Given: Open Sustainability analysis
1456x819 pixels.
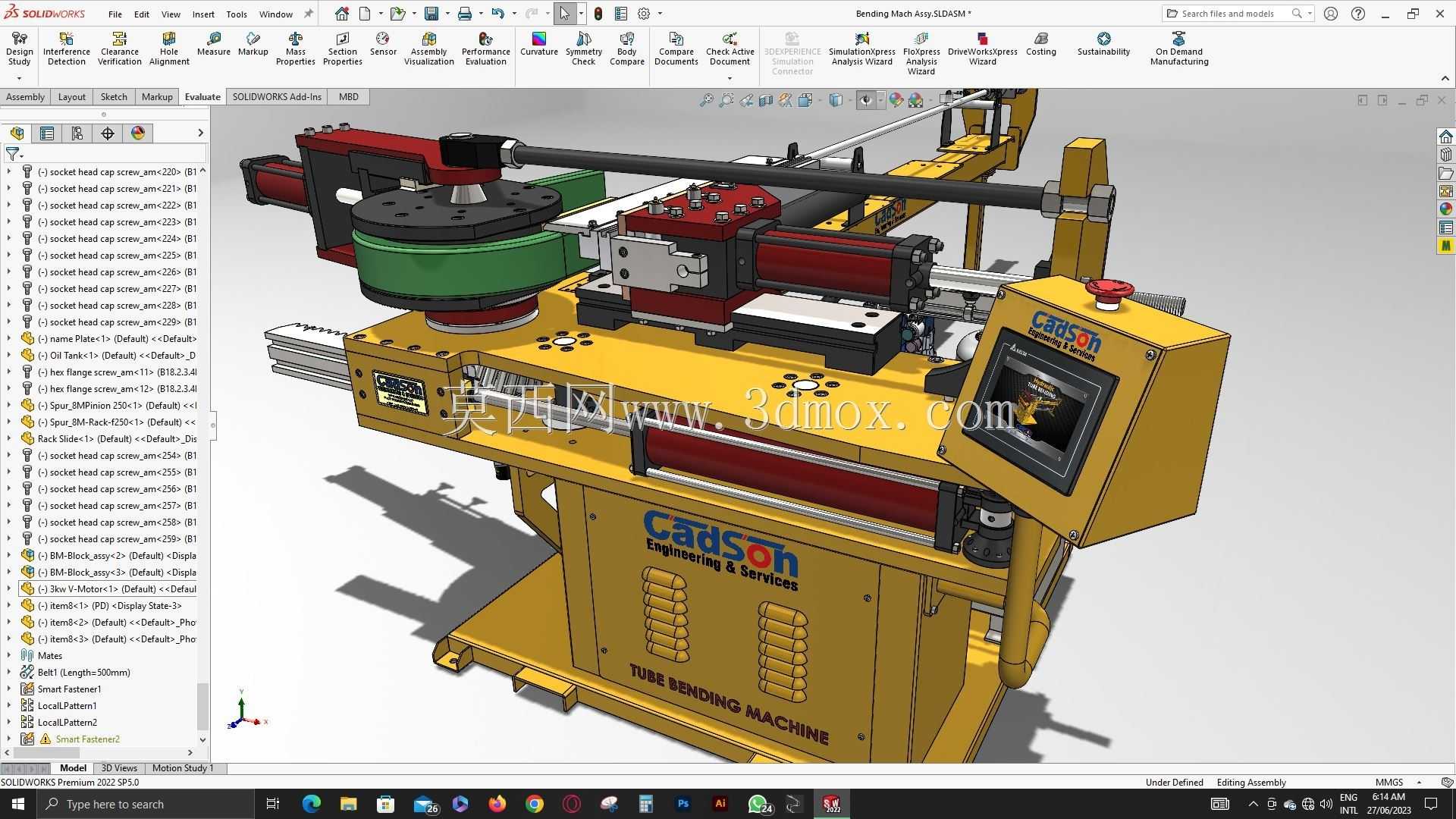Looking at the screenshot, I should coord(1104,44).
